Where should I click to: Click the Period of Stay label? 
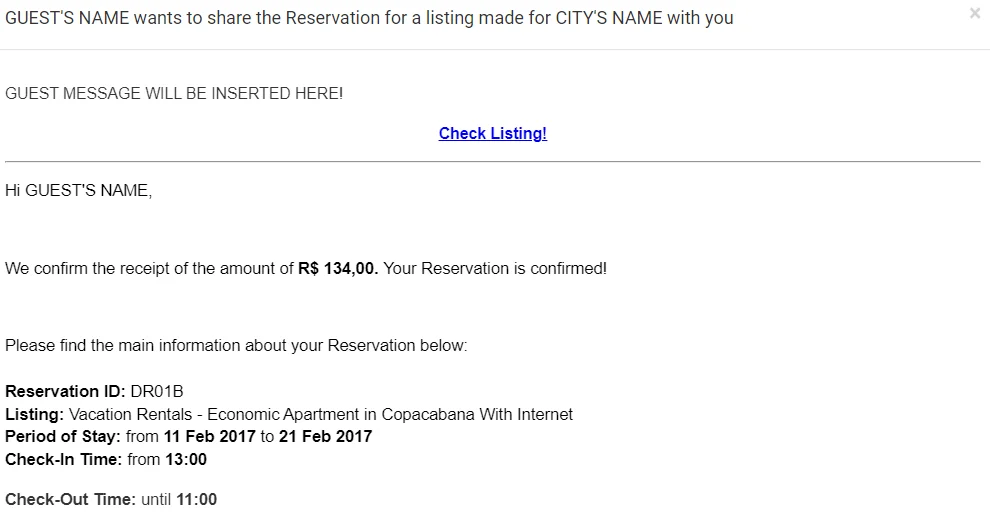point(63,436)
